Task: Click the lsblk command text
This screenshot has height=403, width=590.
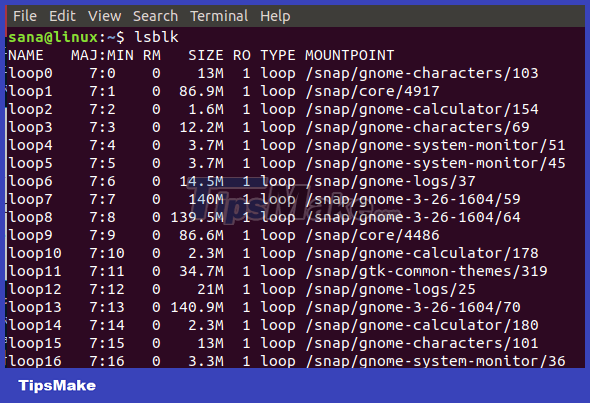Action: point(157,37)
